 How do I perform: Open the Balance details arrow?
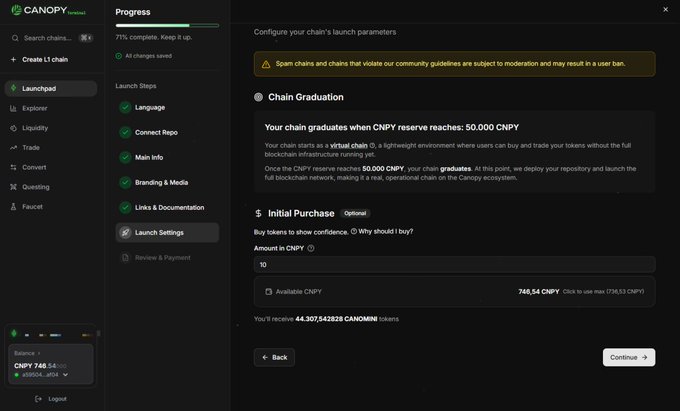(x=39, y=353)
